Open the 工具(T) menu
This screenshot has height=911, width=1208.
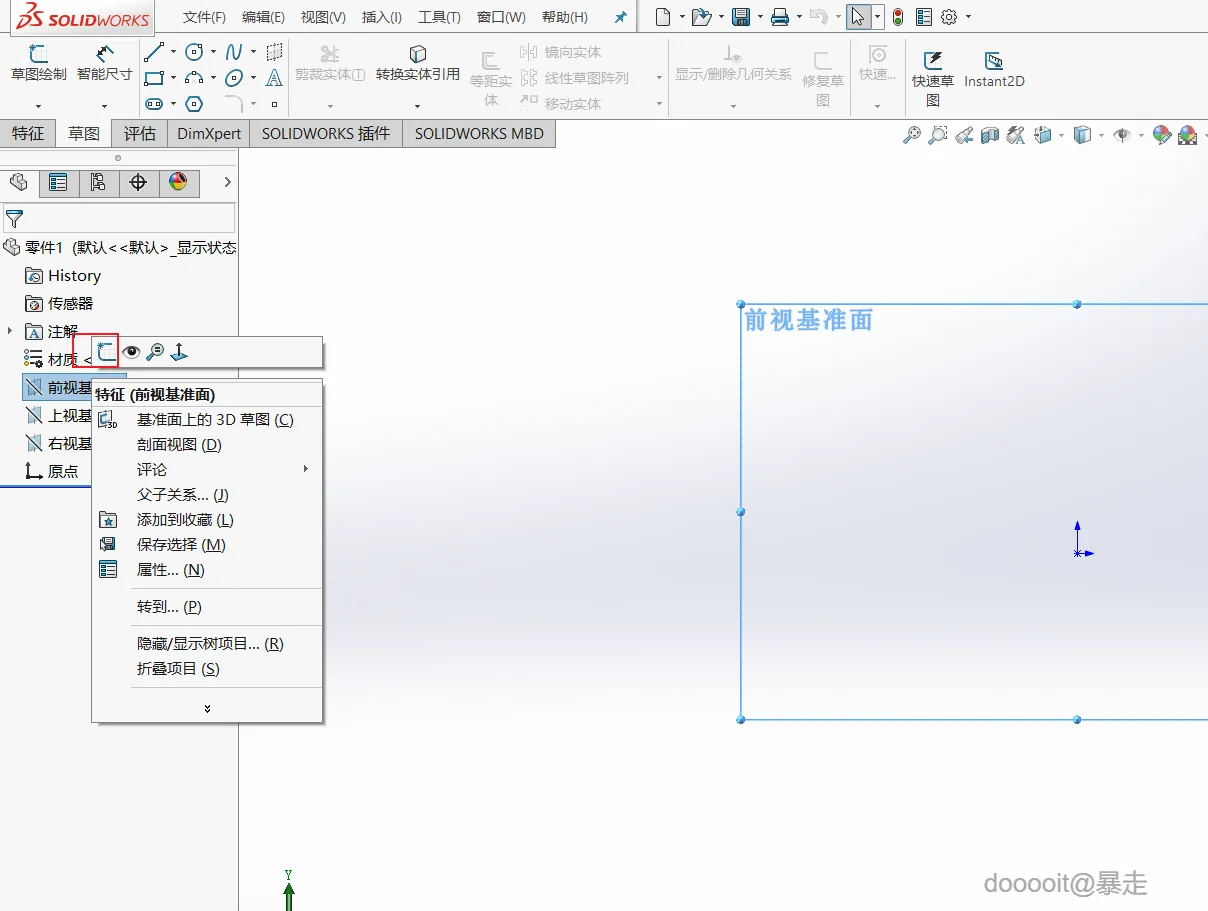439,17
